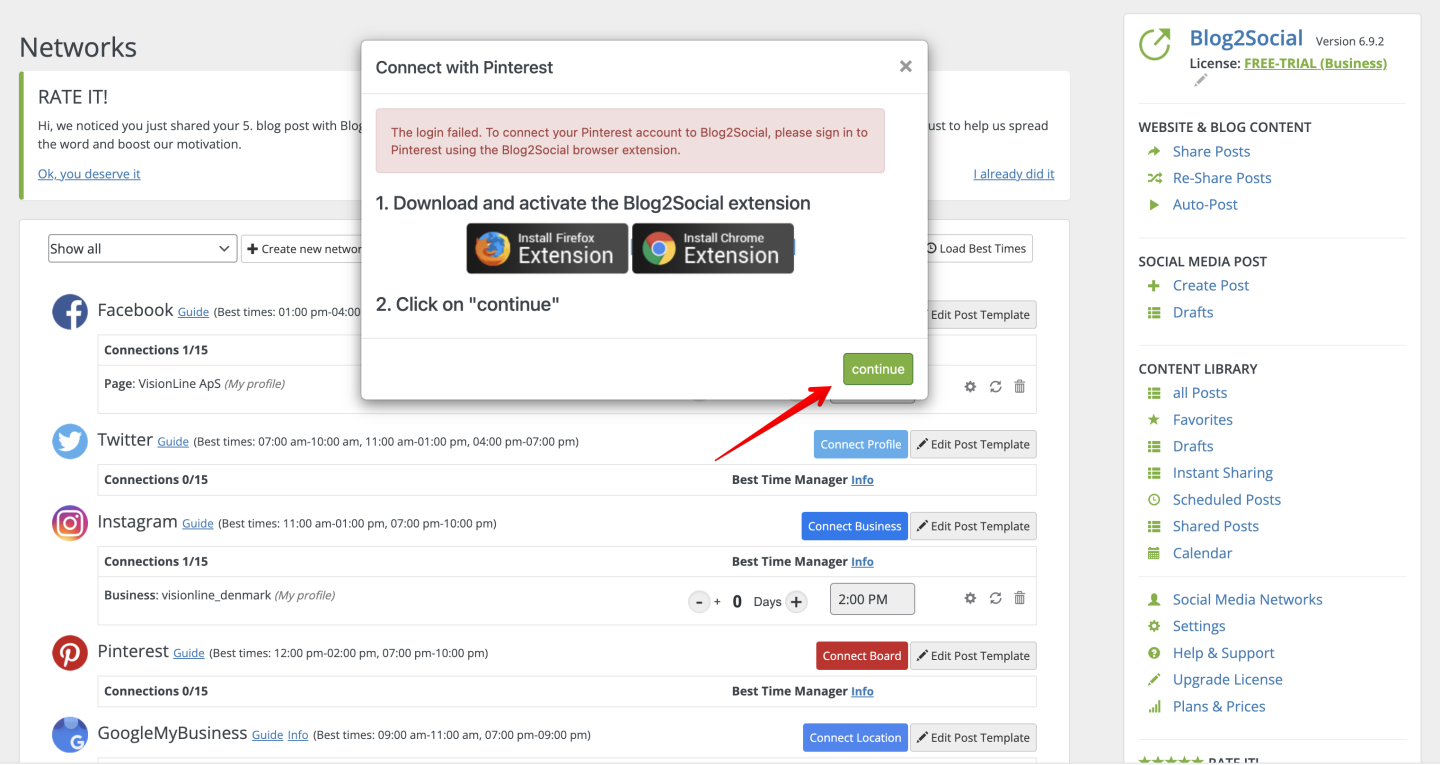This screenshot has height=765, width=1440.
Task: Click the Instagram 2:00 PM time field
Action: tap(872, 599)
